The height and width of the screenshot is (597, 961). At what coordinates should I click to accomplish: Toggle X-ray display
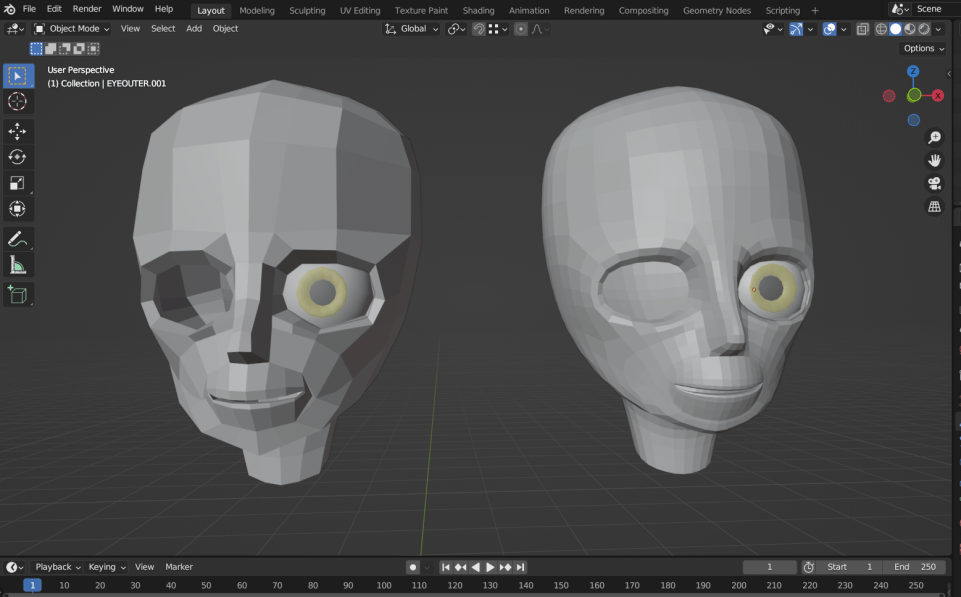pyautogui.click(x=862, y=29)
